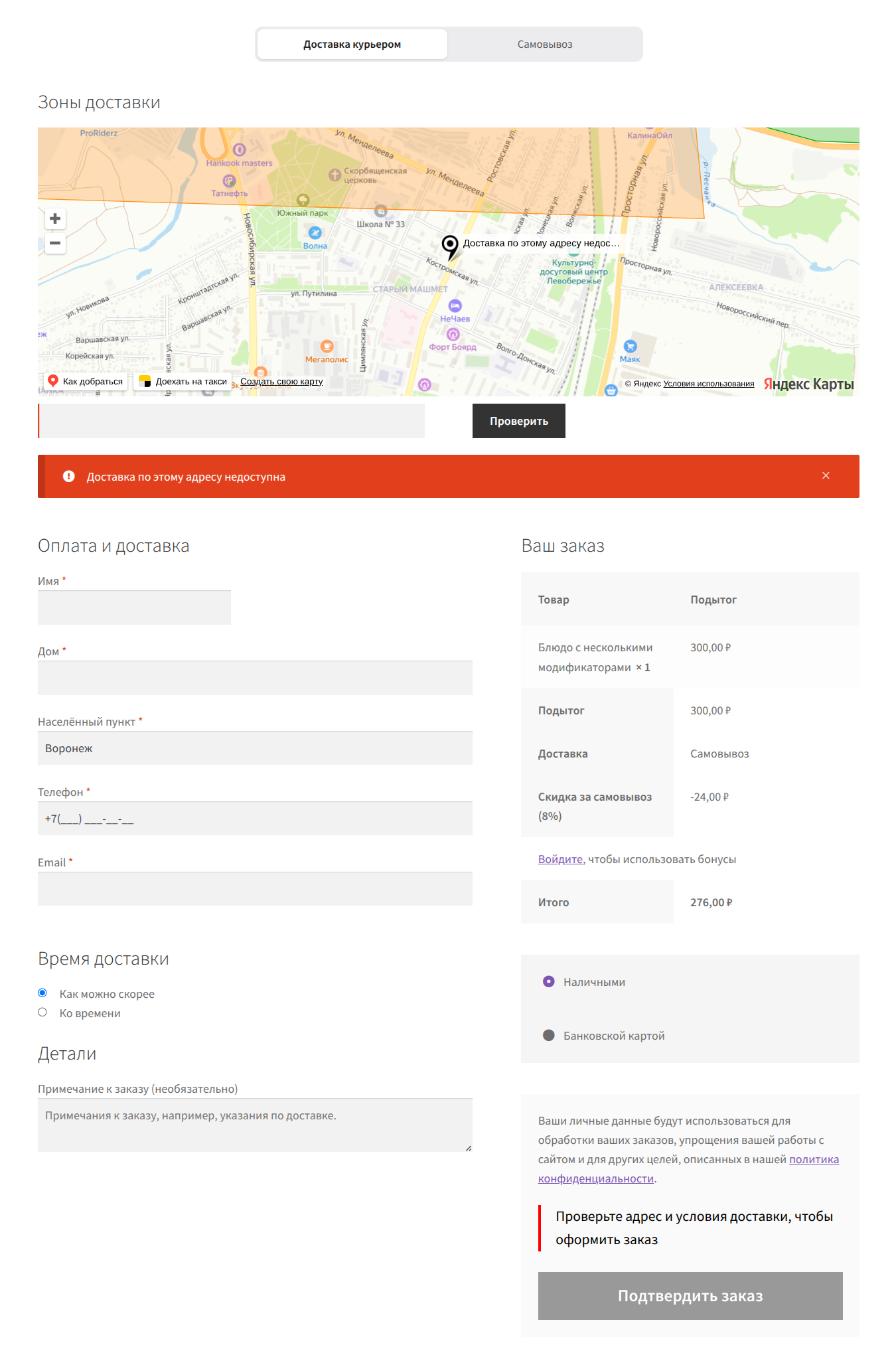Open the 'Как добраться' directions button

click(86, 382)
